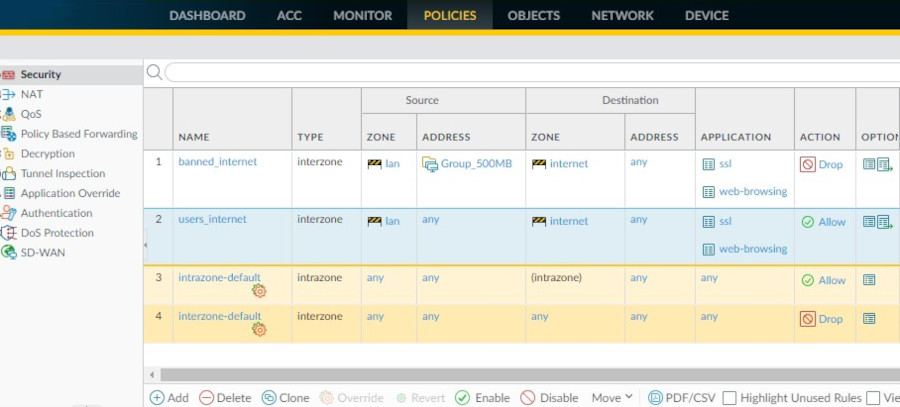This screenshot has width=900, height=407.
Task: Click ssl application in users_internet rule
Action: [726, 222]
